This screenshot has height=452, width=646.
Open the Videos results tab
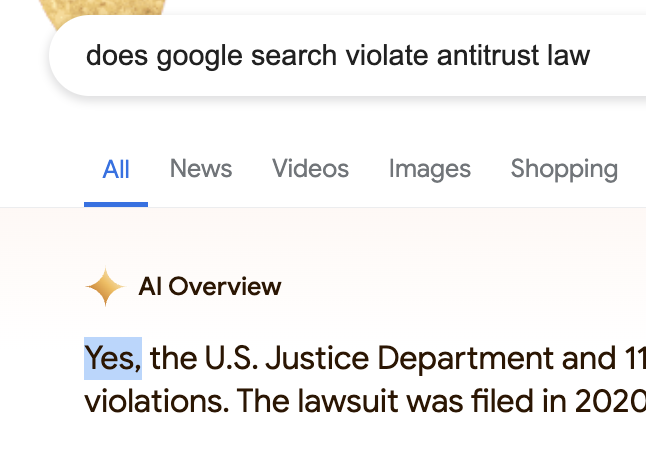(x=310, y=169)
